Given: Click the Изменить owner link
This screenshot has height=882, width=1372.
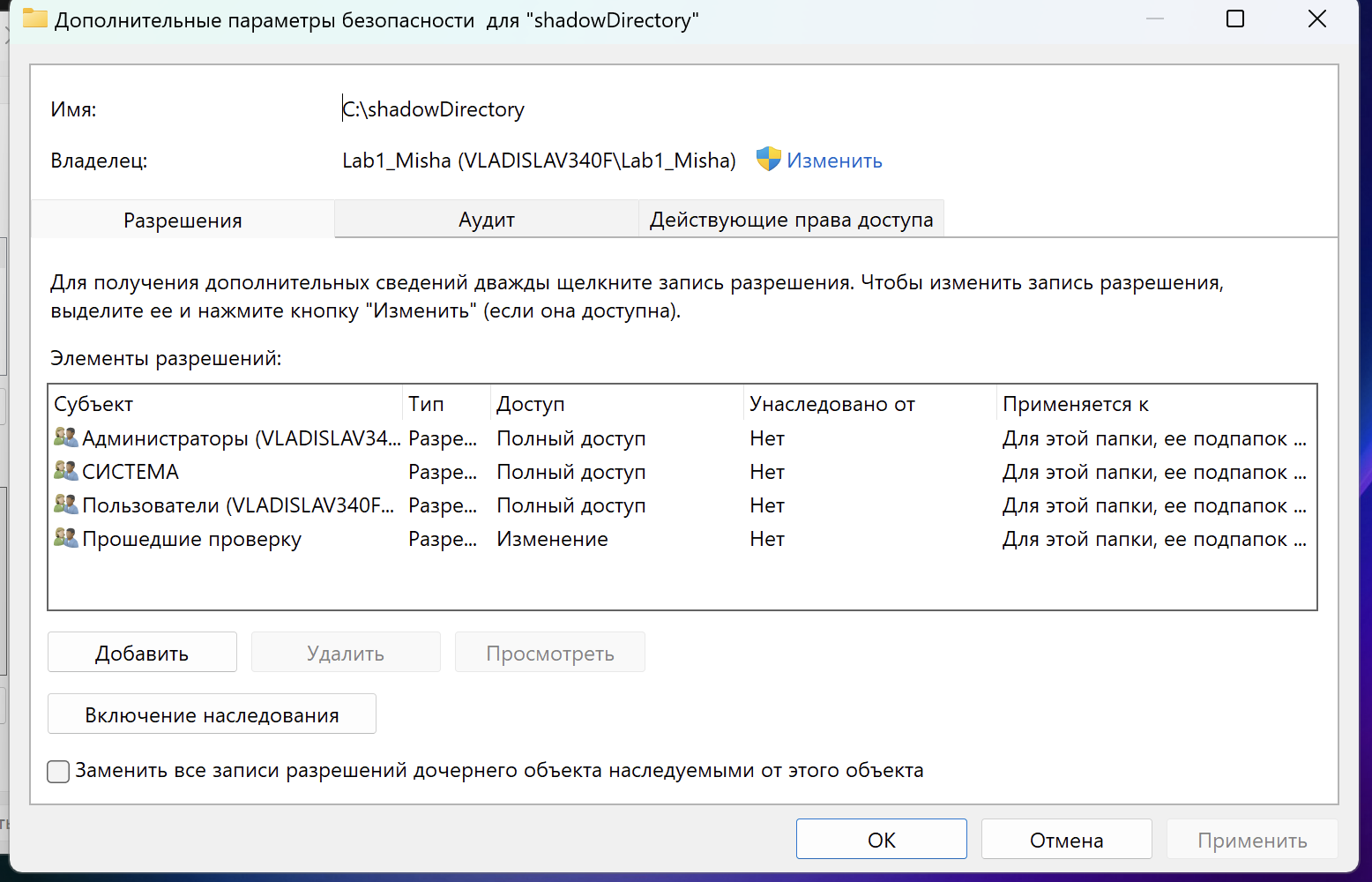Looking at the screenshot, I should pos(834,161).
